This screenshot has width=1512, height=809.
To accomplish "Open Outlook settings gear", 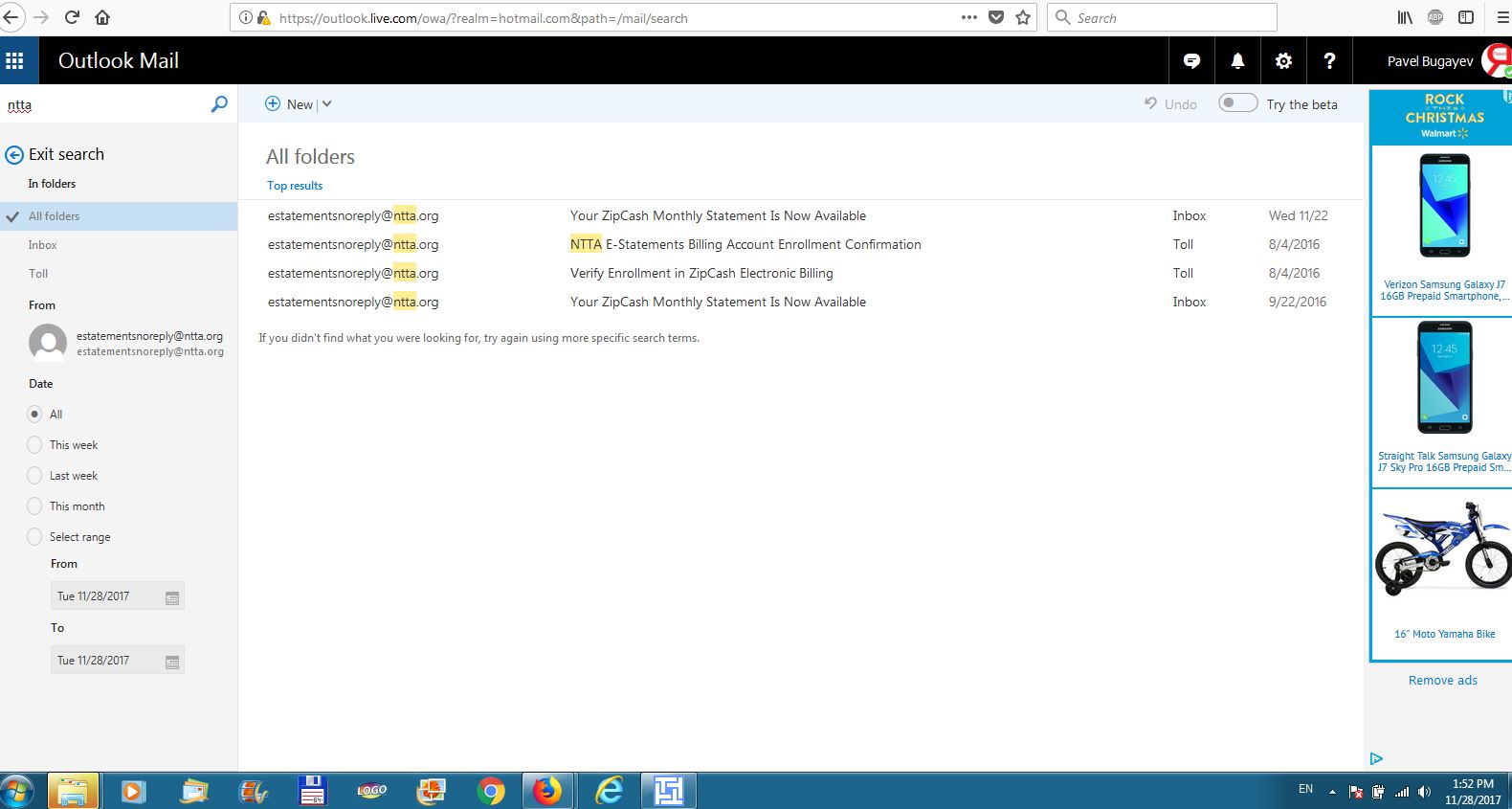I will 1283,60.
